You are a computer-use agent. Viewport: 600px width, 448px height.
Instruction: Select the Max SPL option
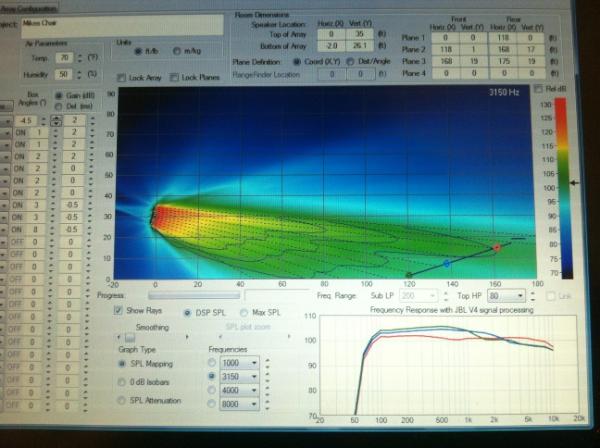point(244,313)
